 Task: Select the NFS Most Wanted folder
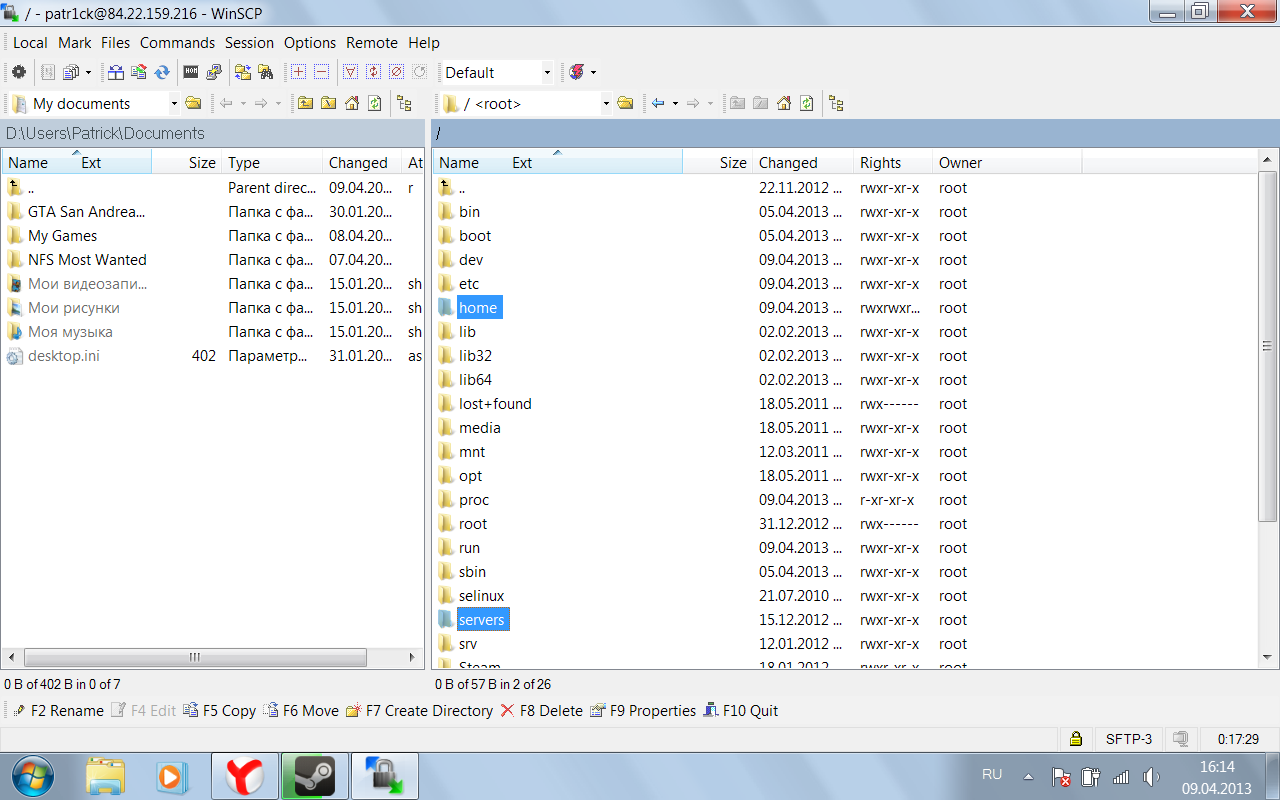coord(87,260)
